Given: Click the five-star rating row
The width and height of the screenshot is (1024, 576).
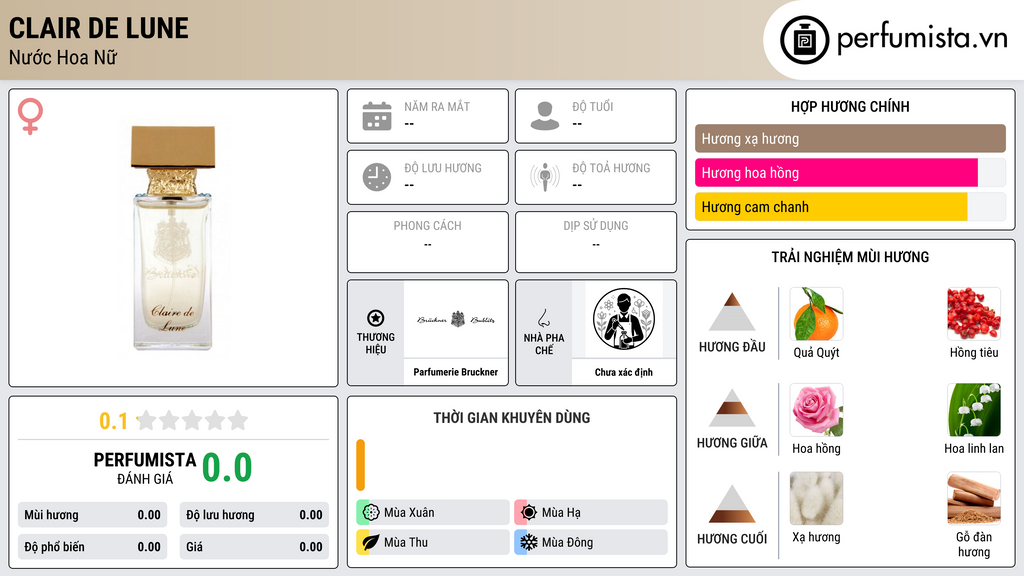Looking at the screenshot, I should click(193, 420).
